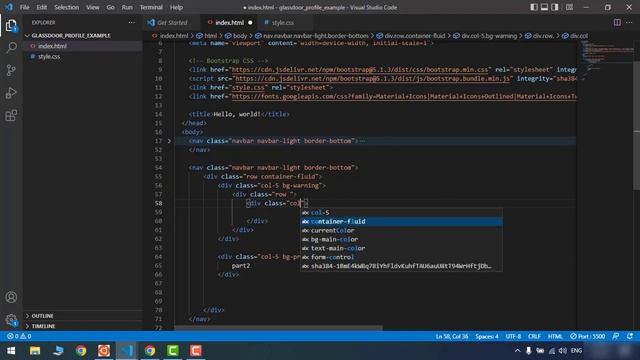The height and width of the screenshot is (360, 640).
Task: Click the Explorer more actions ellipsis
Action: pos(131,22)
